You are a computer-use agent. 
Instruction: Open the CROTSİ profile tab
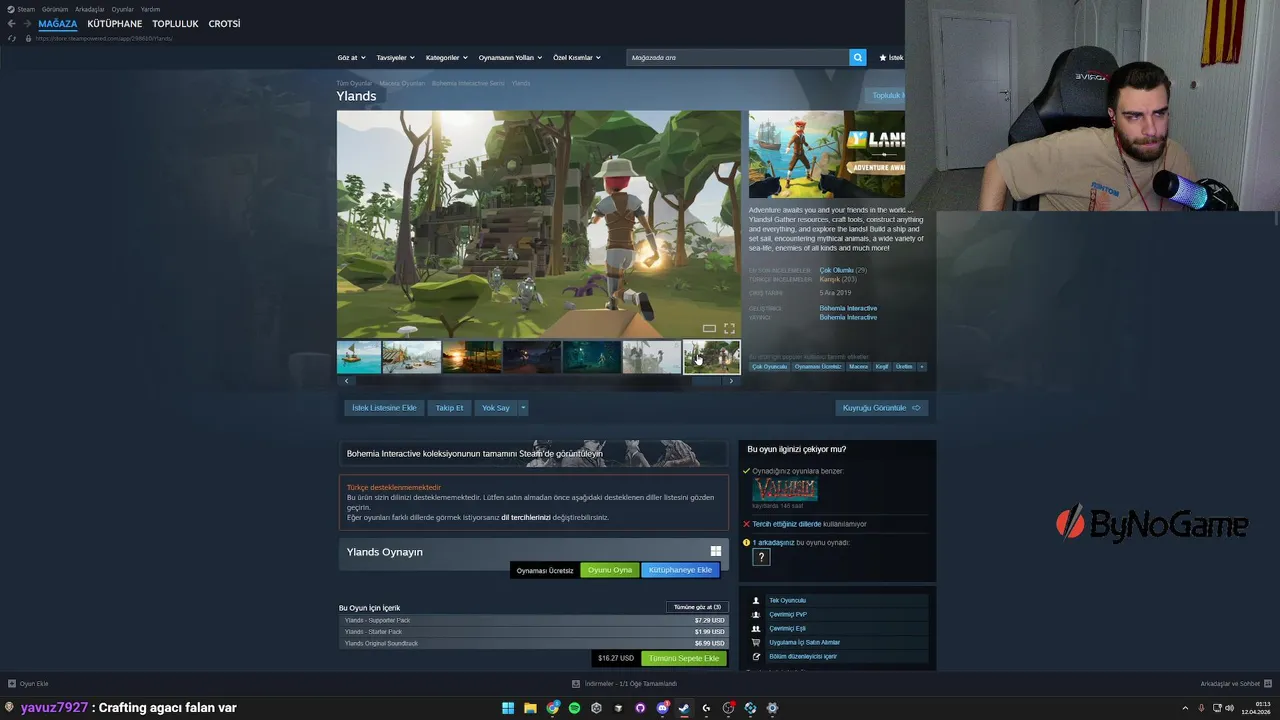(x=224, y=24)
